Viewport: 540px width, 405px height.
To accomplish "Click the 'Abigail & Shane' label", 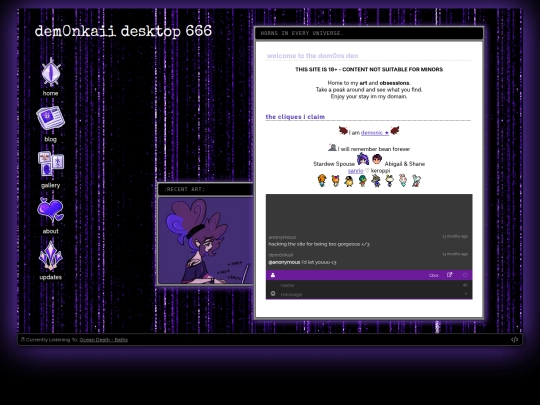I will tap(404, 164).
